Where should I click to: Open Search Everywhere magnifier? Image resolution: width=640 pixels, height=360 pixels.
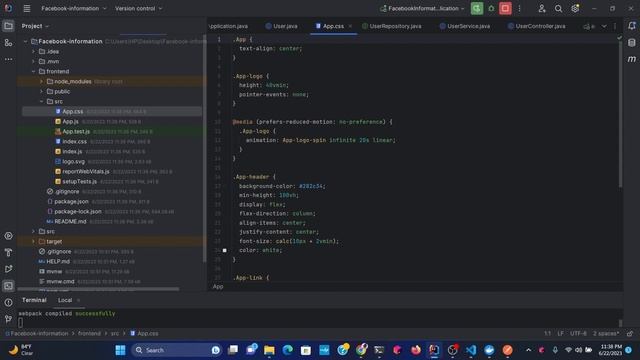click(558, 9)
